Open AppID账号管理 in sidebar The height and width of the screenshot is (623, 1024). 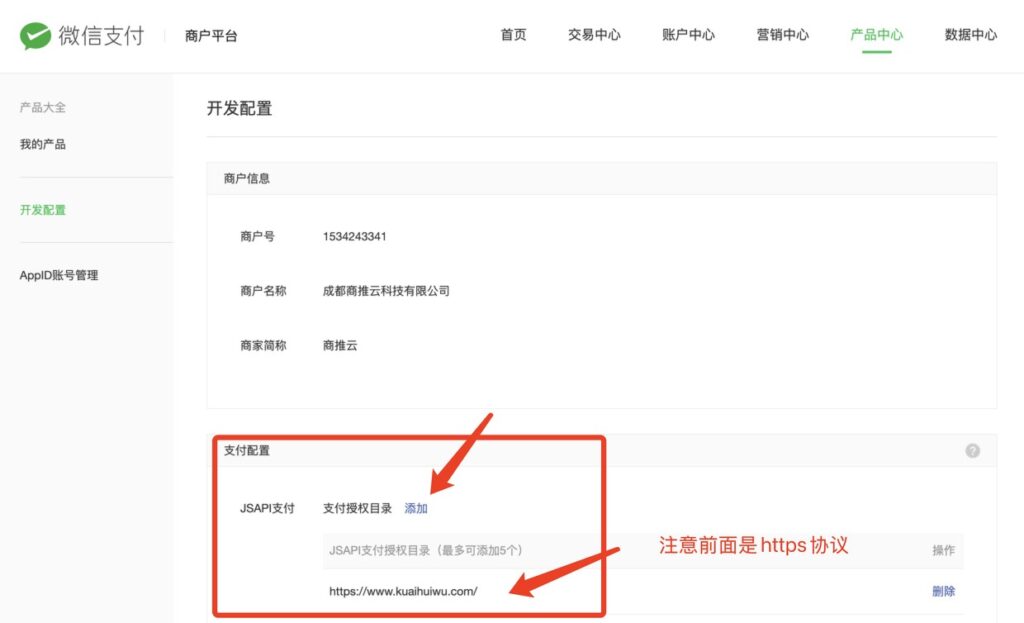tap(59, 275)
